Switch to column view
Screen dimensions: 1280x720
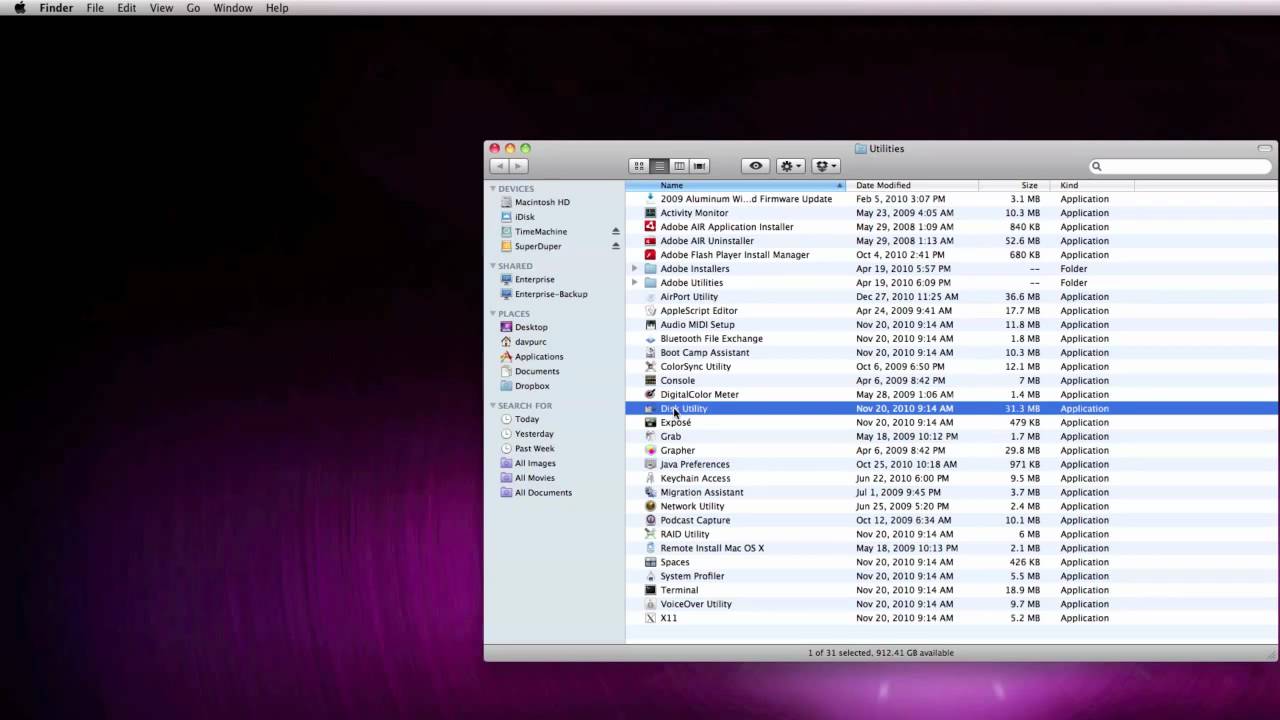679,166
